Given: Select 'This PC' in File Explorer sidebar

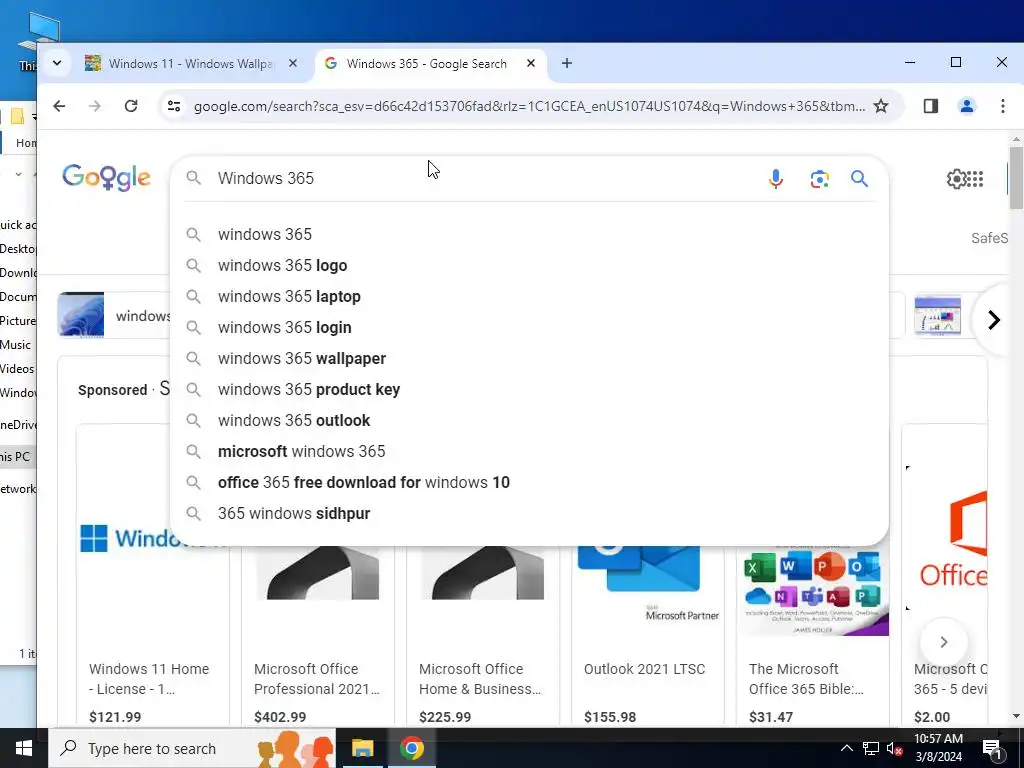Looking at the screenshot, I should 16,456.
